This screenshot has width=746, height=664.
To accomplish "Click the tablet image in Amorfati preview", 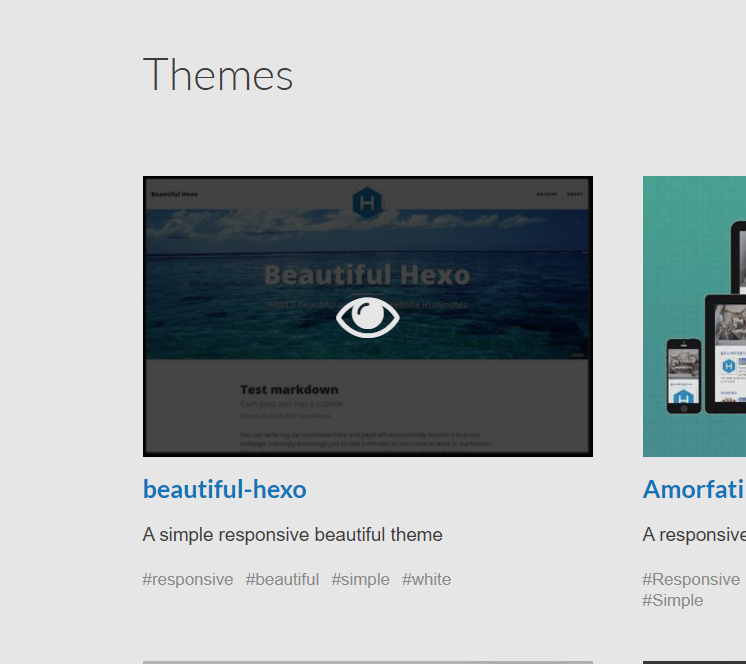I will pos(725,353).
